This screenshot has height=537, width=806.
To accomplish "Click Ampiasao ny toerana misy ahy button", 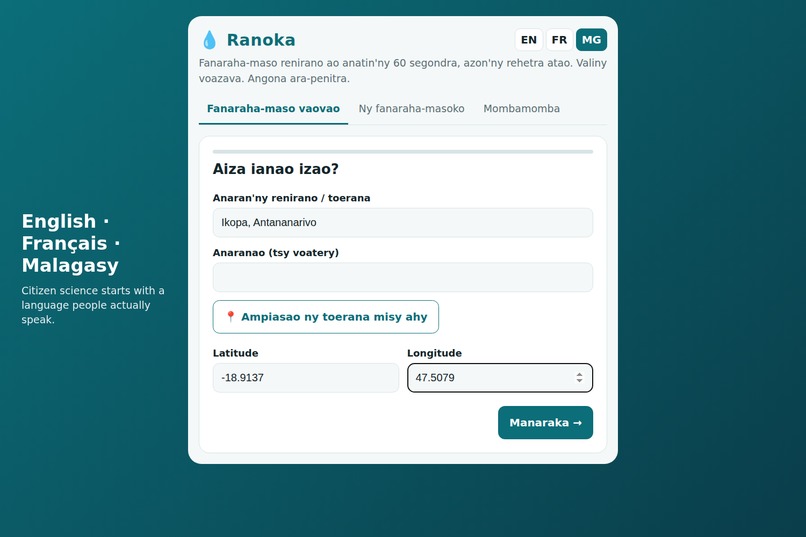I will pos(325,317).
